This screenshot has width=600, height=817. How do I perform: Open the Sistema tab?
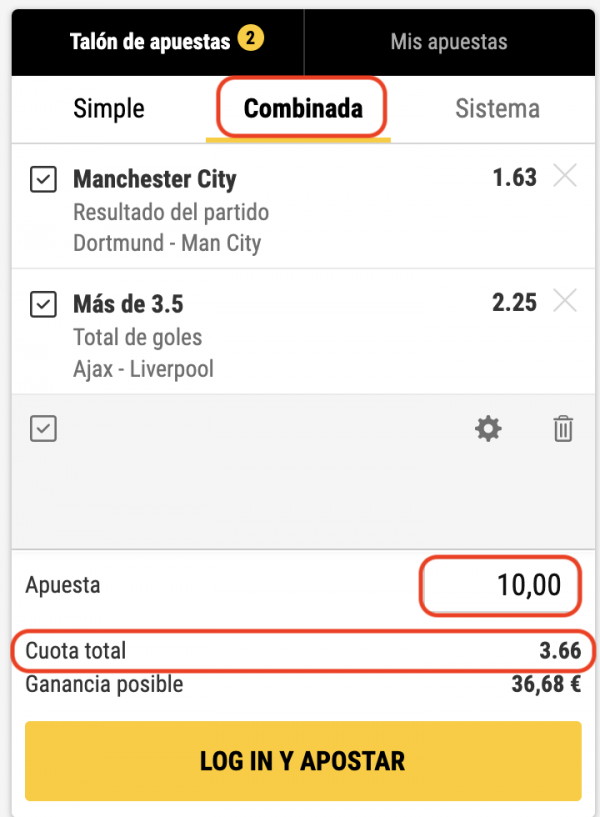click(x=497, y=109)
